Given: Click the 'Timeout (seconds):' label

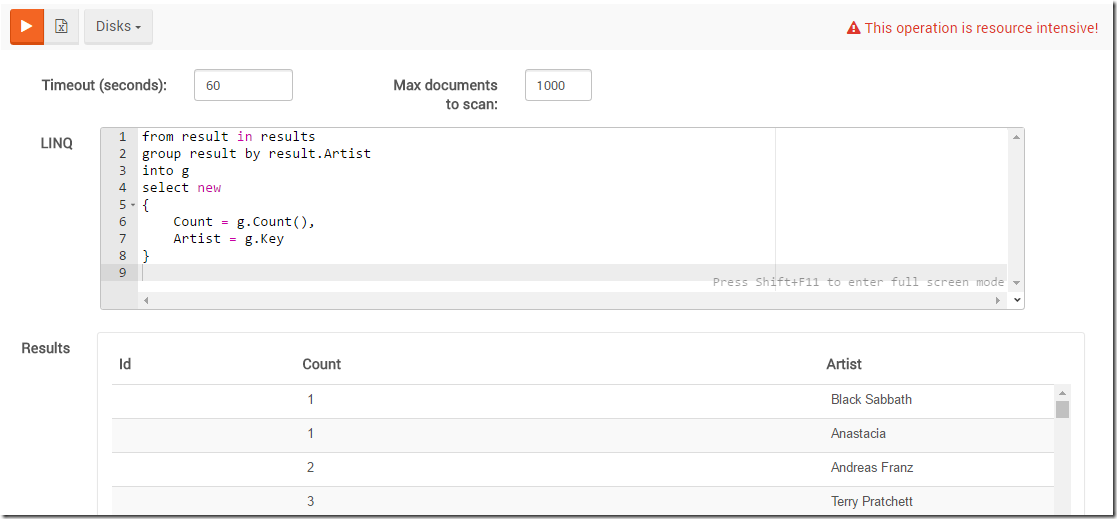Looking at the screenshot, I should (104, 85).
